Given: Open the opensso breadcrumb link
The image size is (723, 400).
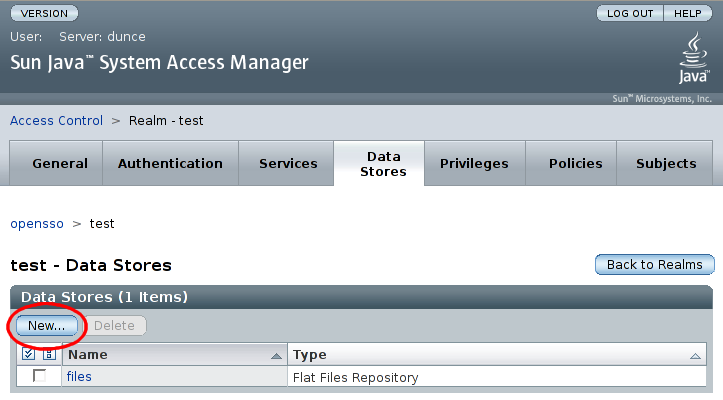Looking at the screenshot, I should coord(37,224).
